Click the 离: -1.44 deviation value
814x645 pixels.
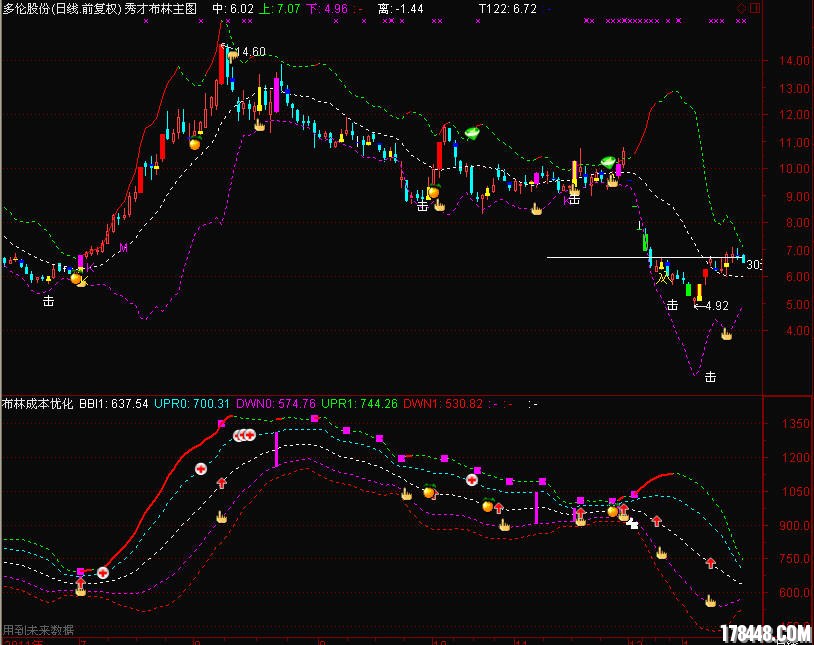[400, 9]
